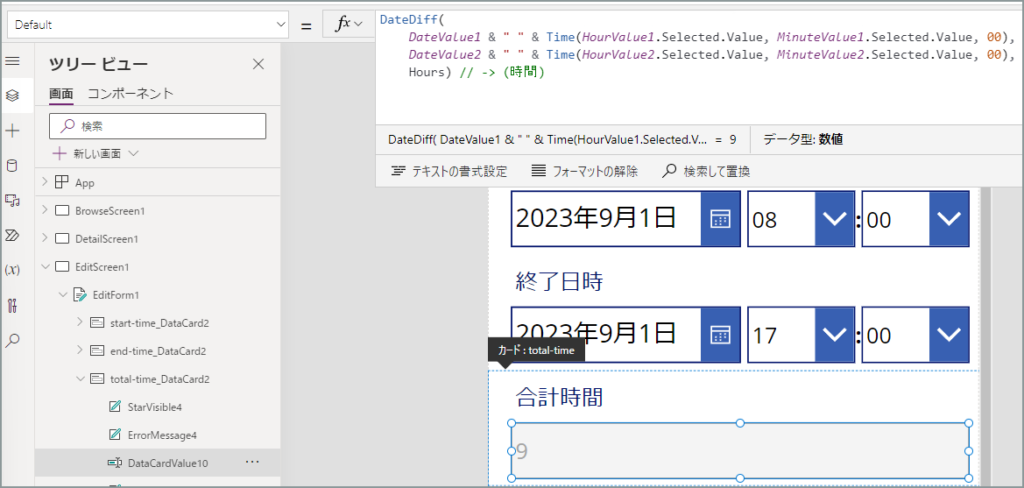Screen dimensions: 1024x488
Task: Open the Data cylinder icon in left rail
Action: [x=12, y=166]
